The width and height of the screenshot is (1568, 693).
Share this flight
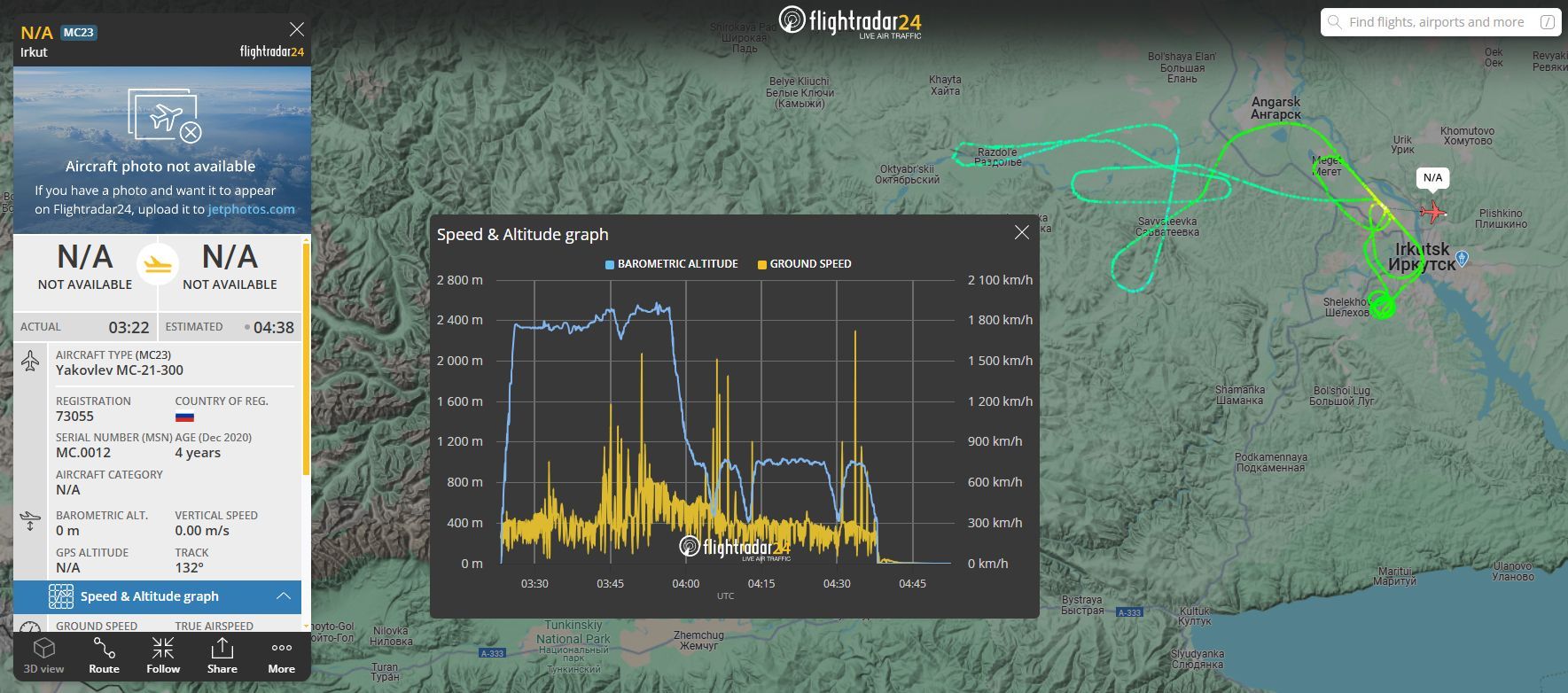(x=222, y=656)
